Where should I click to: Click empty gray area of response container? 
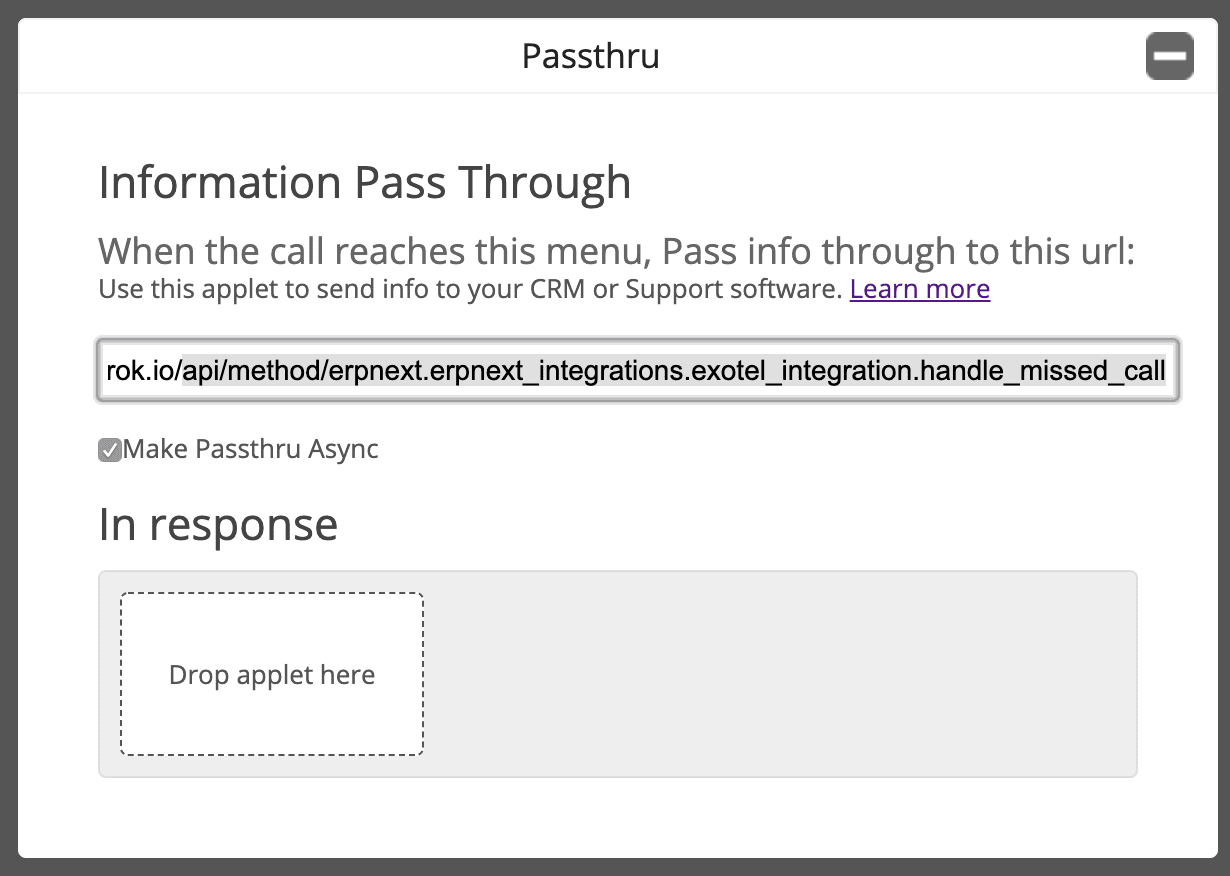780,674
